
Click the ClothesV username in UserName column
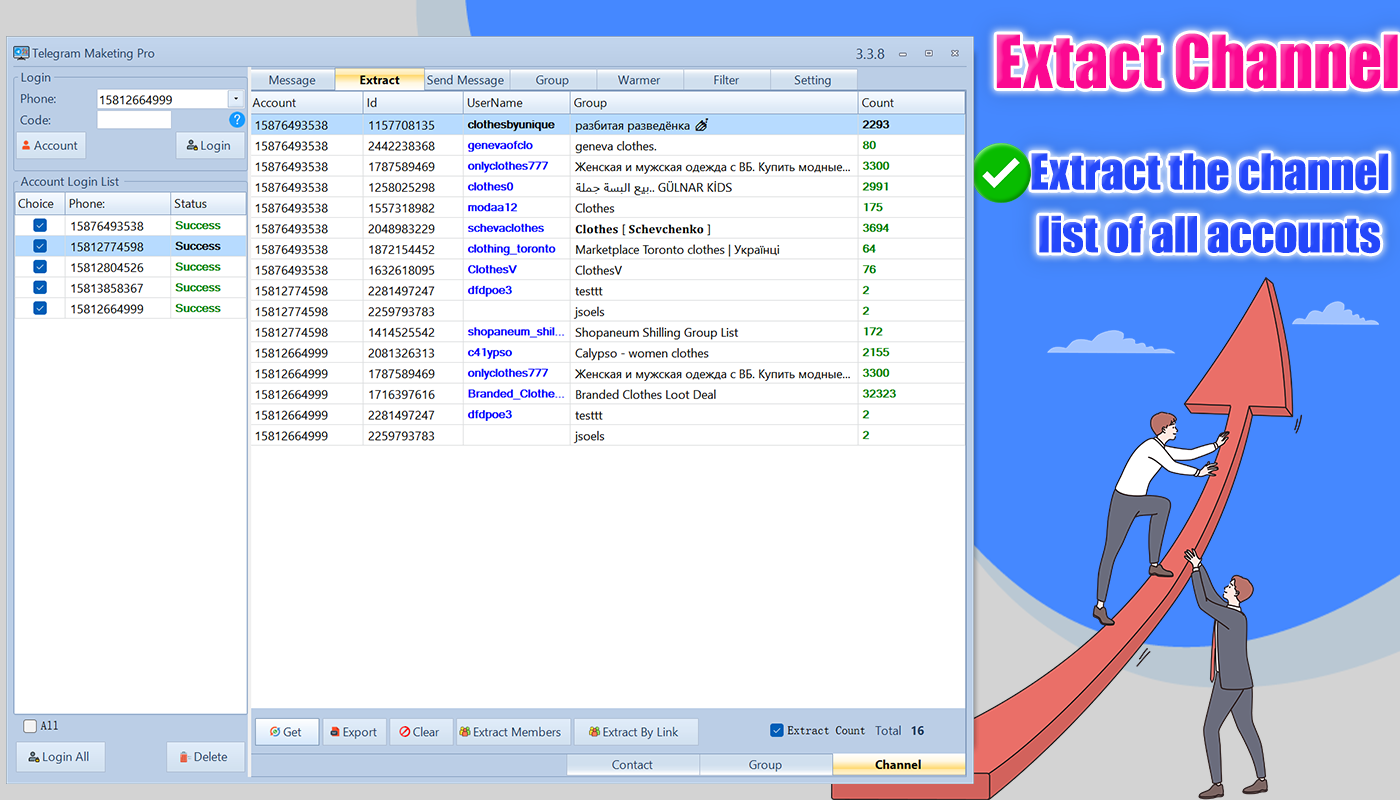tap(492, 270)
